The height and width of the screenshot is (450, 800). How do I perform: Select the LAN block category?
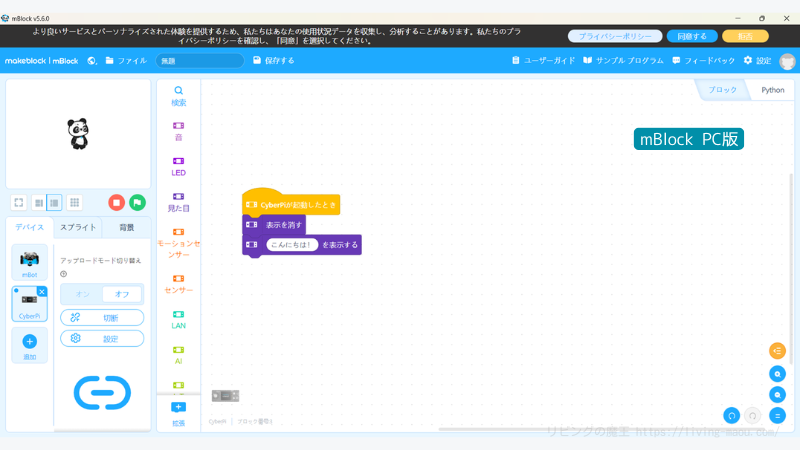click(179, 320)
